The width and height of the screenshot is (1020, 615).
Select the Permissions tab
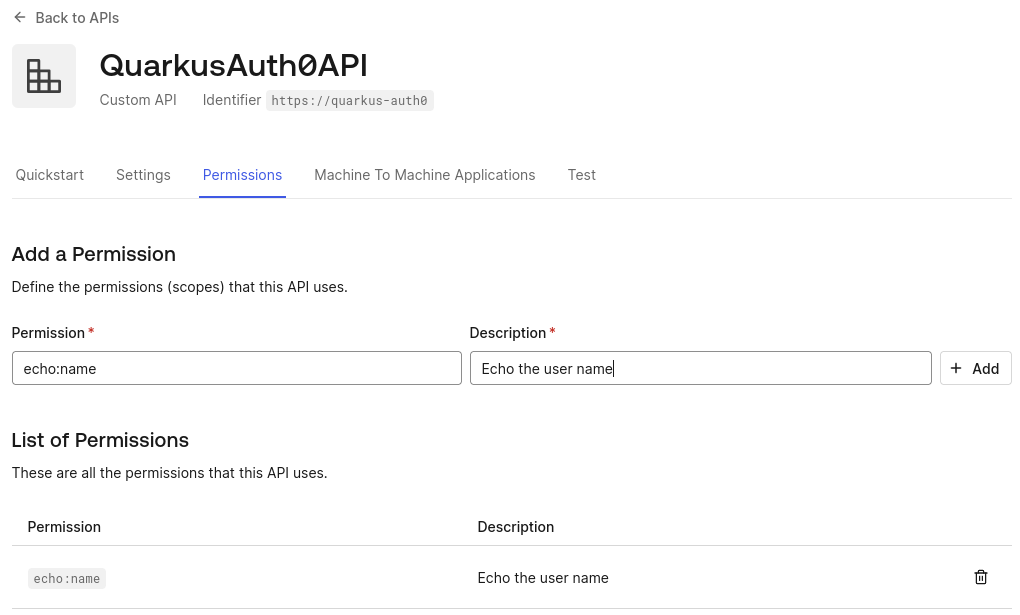(x=242, y=175)
